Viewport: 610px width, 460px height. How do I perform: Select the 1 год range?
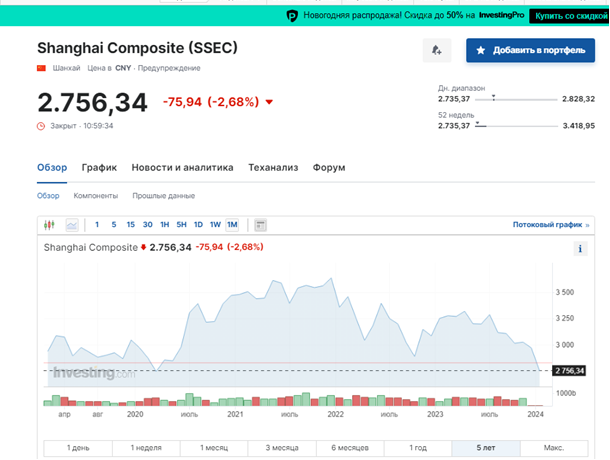pyautogui.click(x=418, y=448)
